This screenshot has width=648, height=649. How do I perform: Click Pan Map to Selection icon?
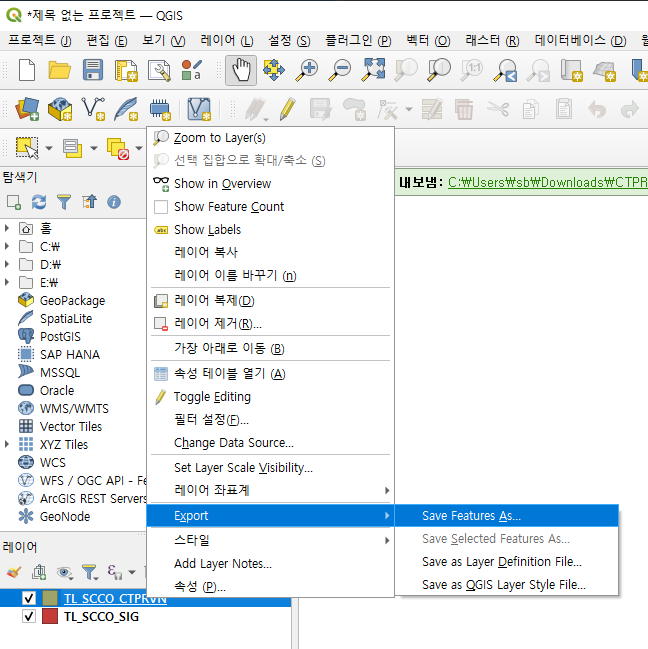274,70
